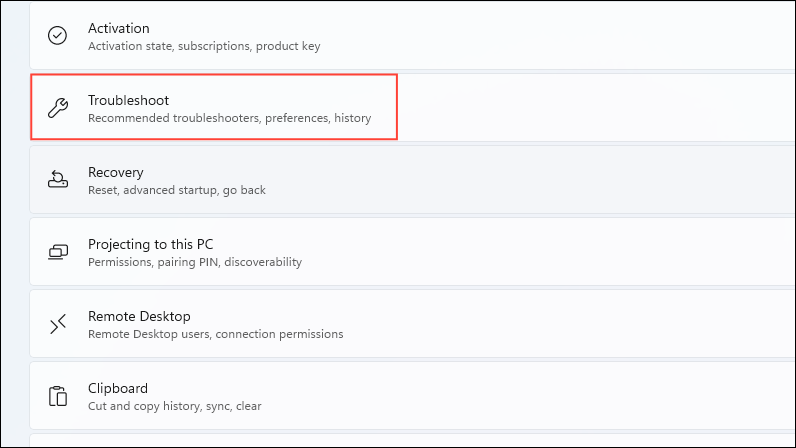Image resolution: width=796 pixels, height=448 pixels.
Task: Click the Remote Desktop arrows icon
Action: [x=58, y=324]
